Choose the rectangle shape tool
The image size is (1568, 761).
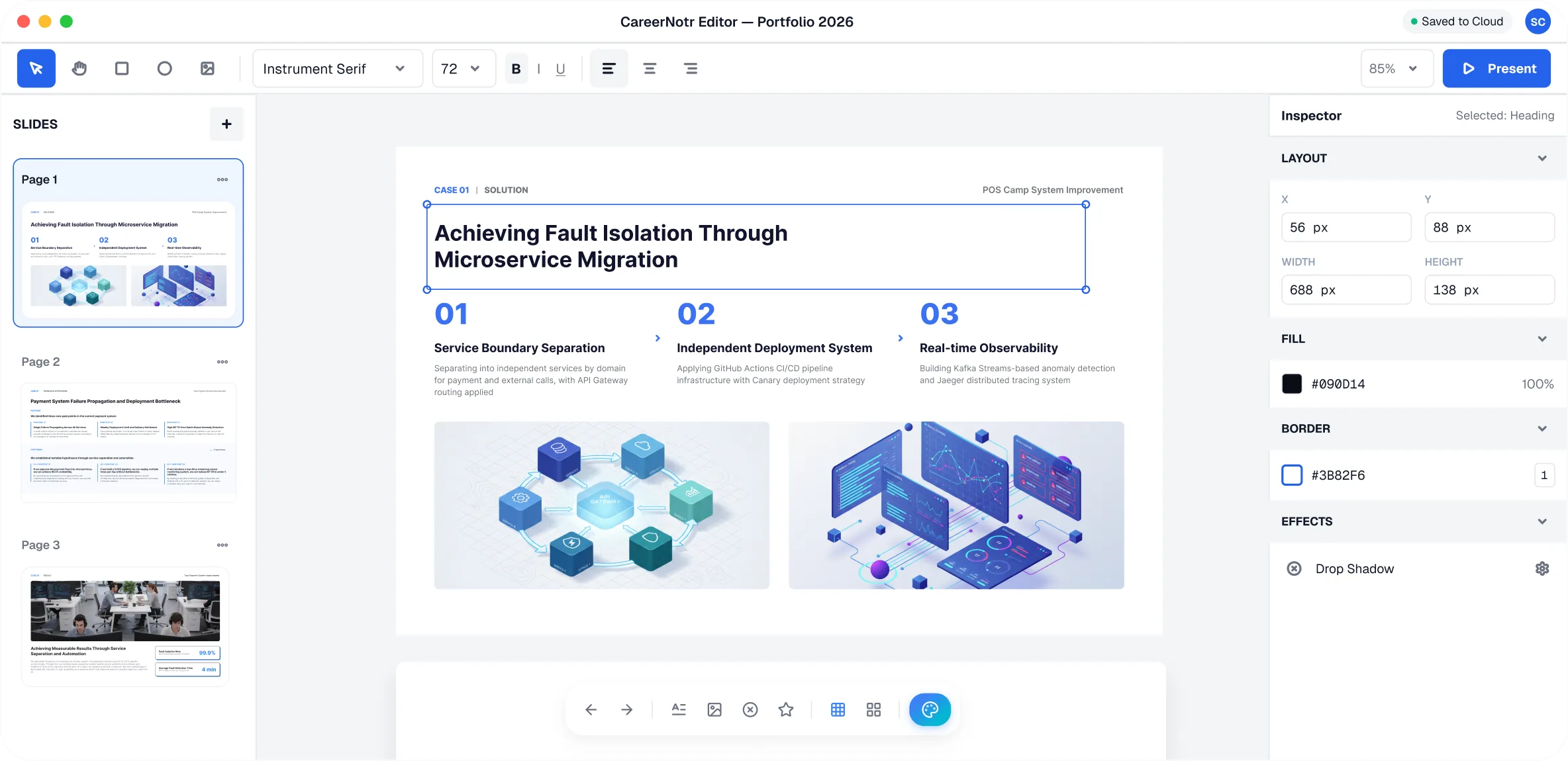(x=122, y=68)
